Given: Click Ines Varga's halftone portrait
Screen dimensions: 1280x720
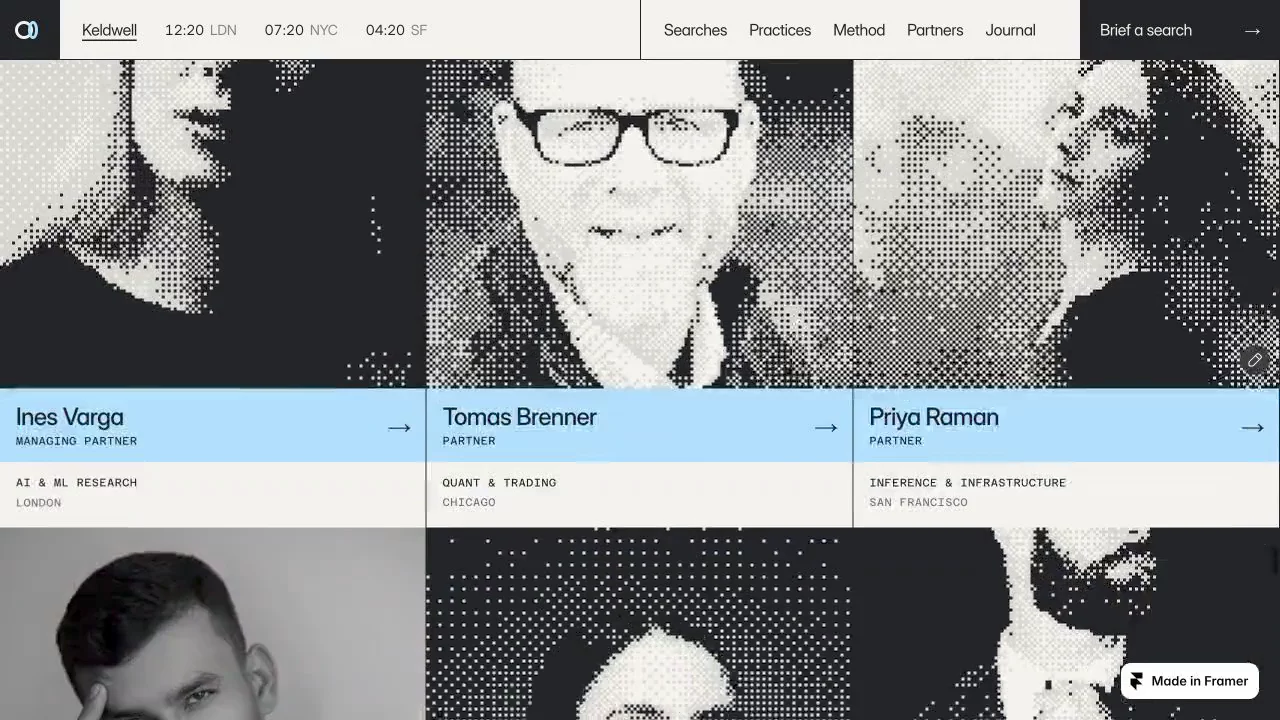Looking at the screenshot, I should 213,224.
